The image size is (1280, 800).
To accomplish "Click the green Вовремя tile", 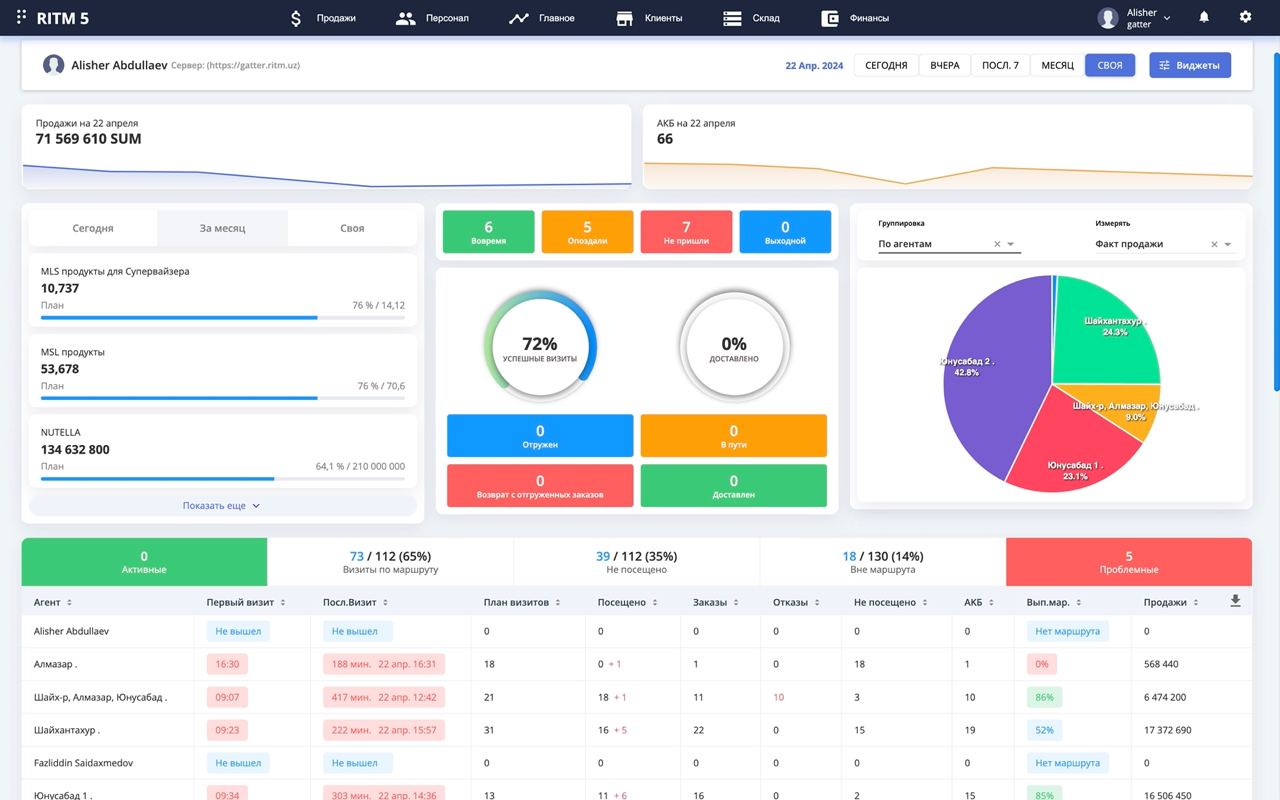I will (488, 232).
